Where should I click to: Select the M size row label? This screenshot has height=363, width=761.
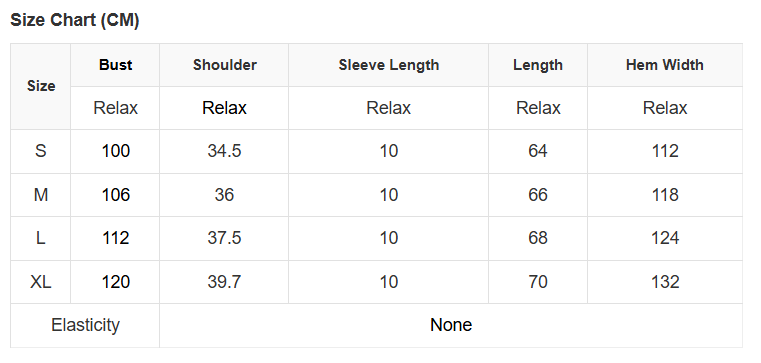click(41, 195)
